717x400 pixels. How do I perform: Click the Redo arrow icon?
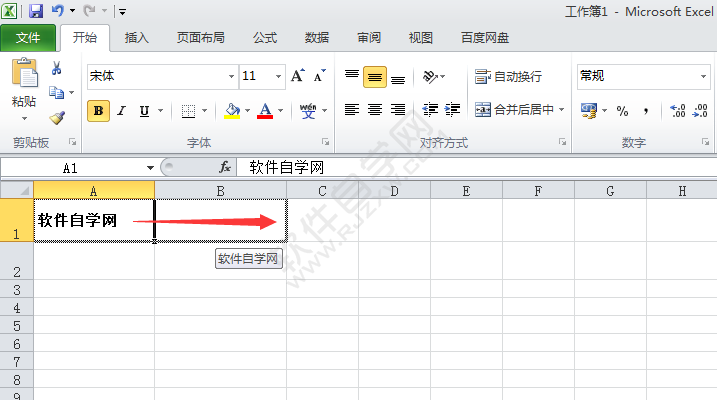(x=90, y=10)
